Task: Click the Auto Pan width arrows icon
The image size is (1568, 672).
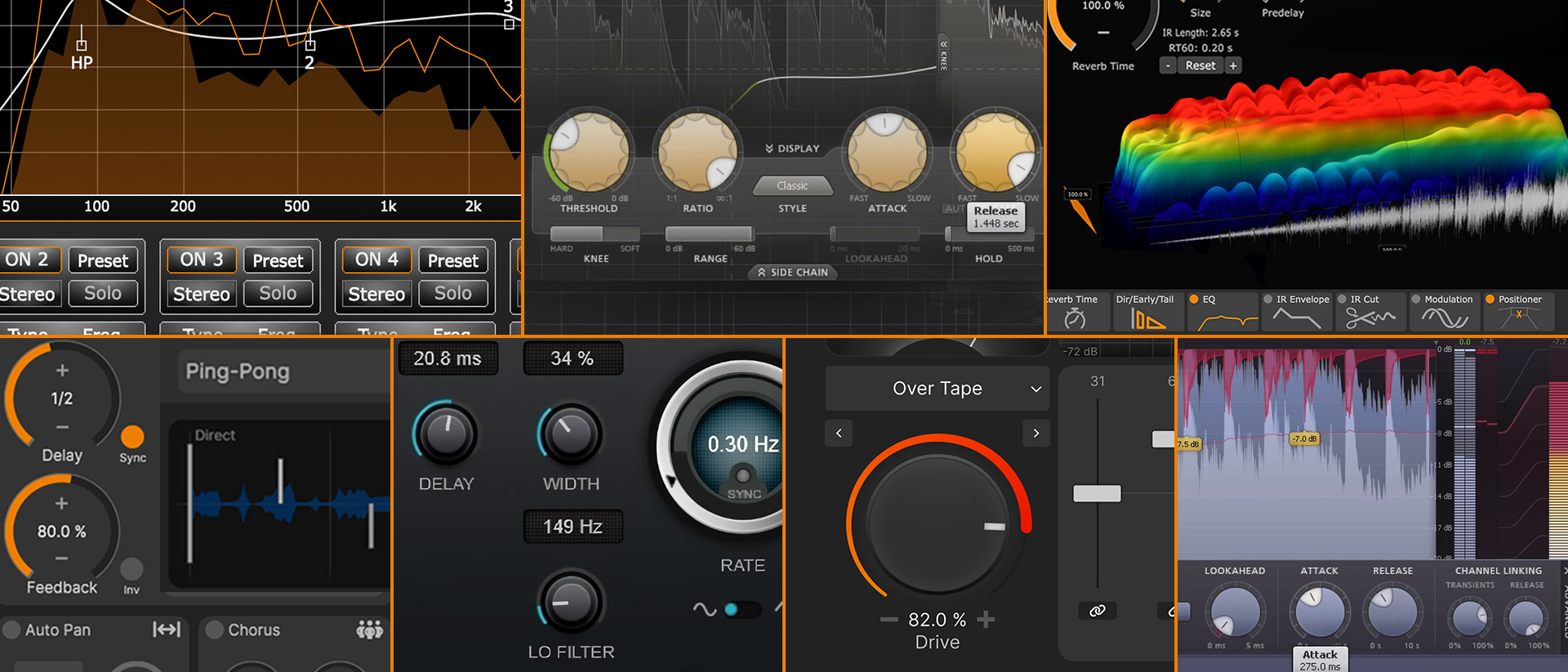Action: click(x=167, y=630)
